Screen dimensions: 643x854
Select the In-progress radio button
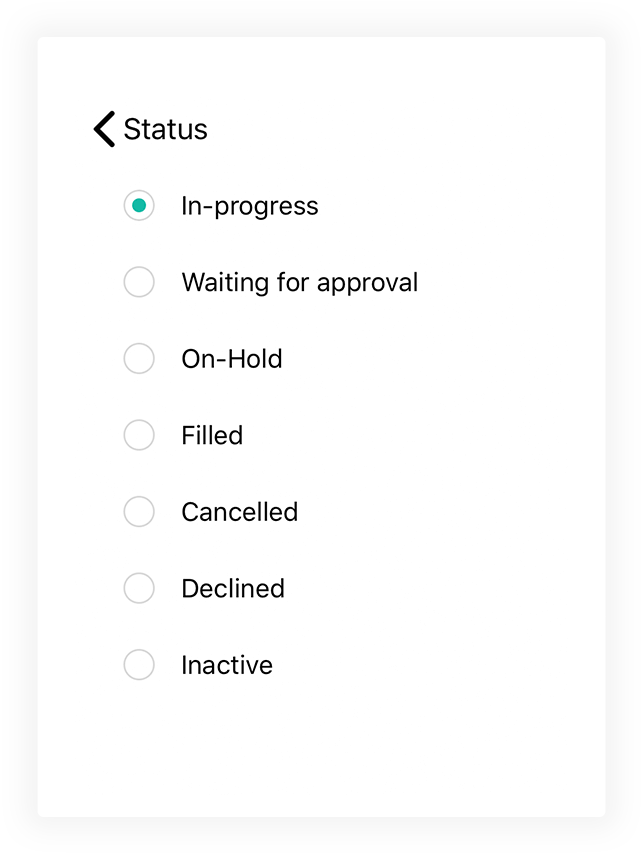click(x=139, y=206)
